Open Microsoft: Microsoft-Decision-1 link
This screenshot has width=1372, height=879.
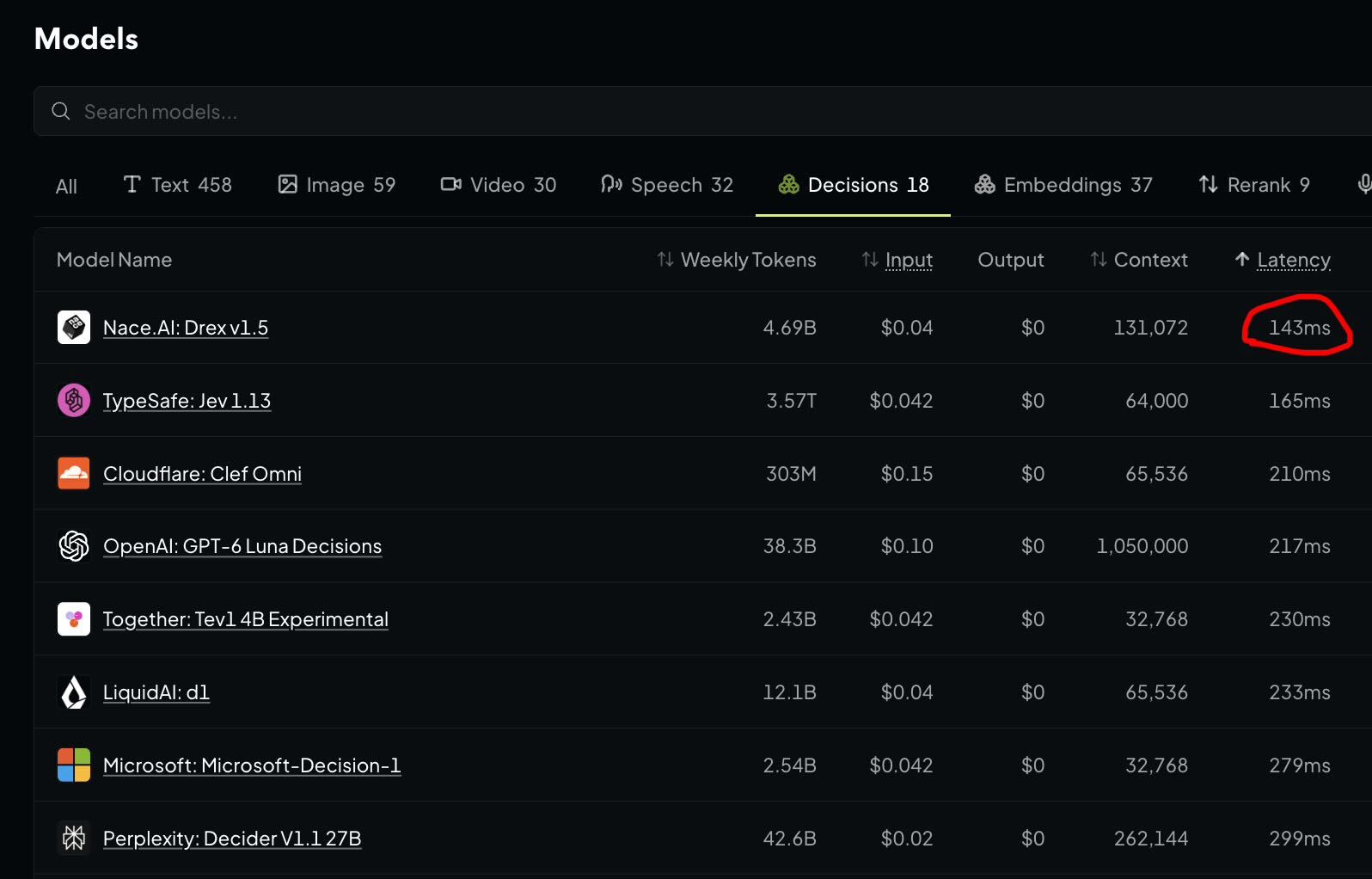pyautogui.click(x=252, y=765)
